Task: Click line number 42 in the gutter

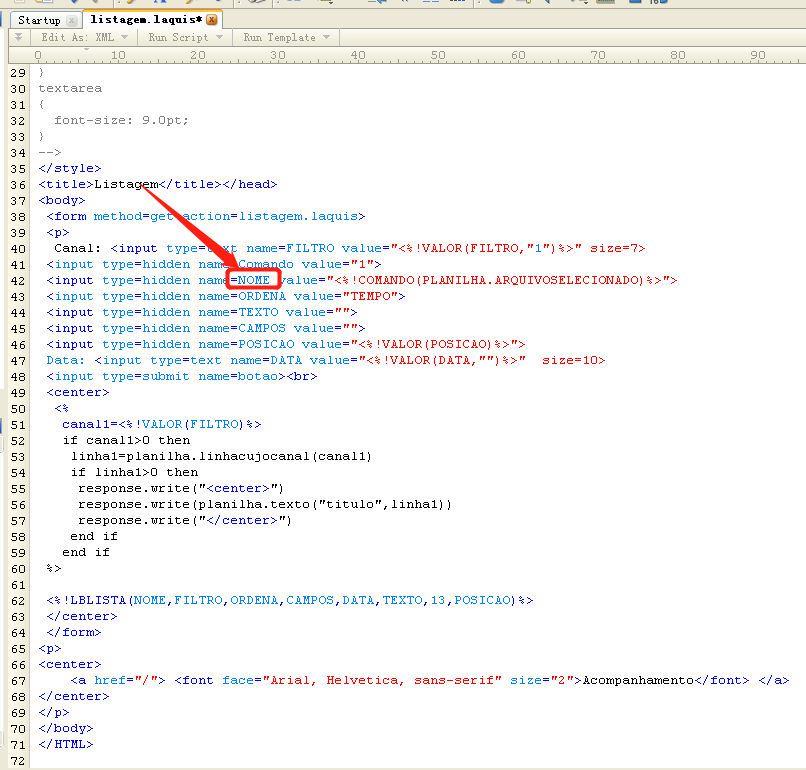Action: click(17, 280)
